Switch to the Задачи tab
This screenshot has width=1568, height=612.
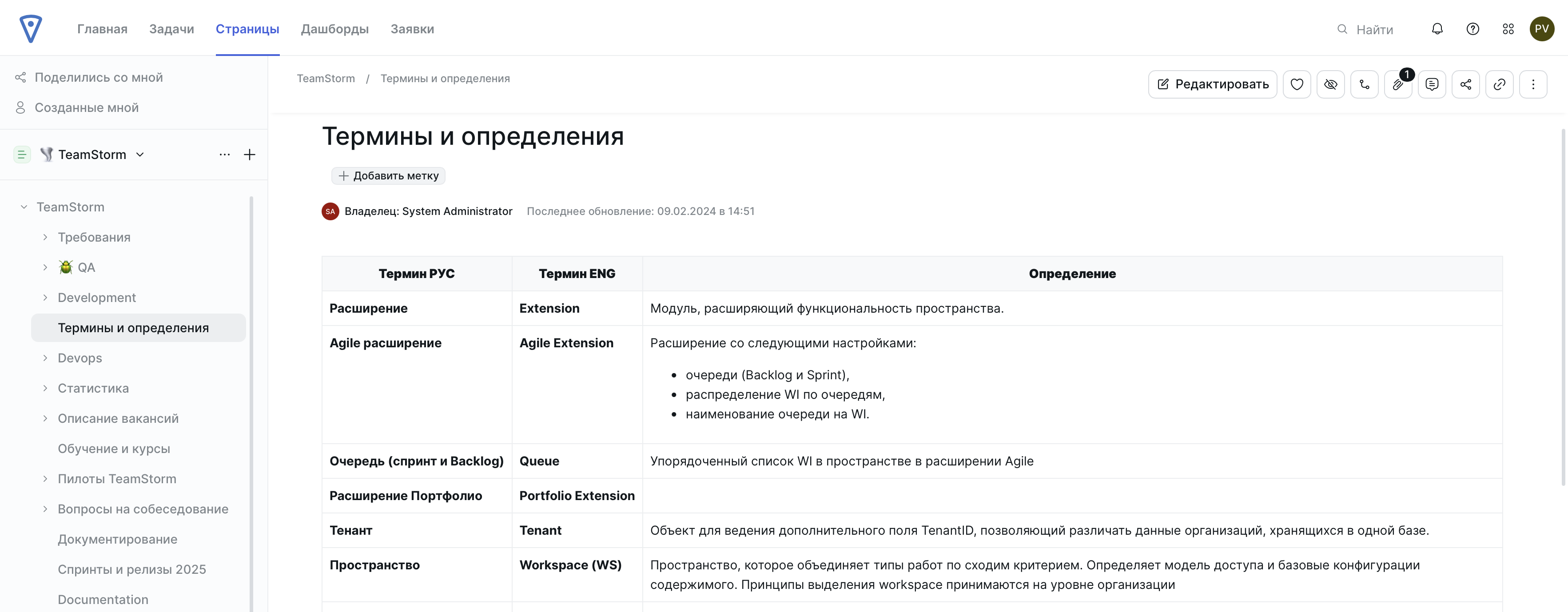[171, 28]
